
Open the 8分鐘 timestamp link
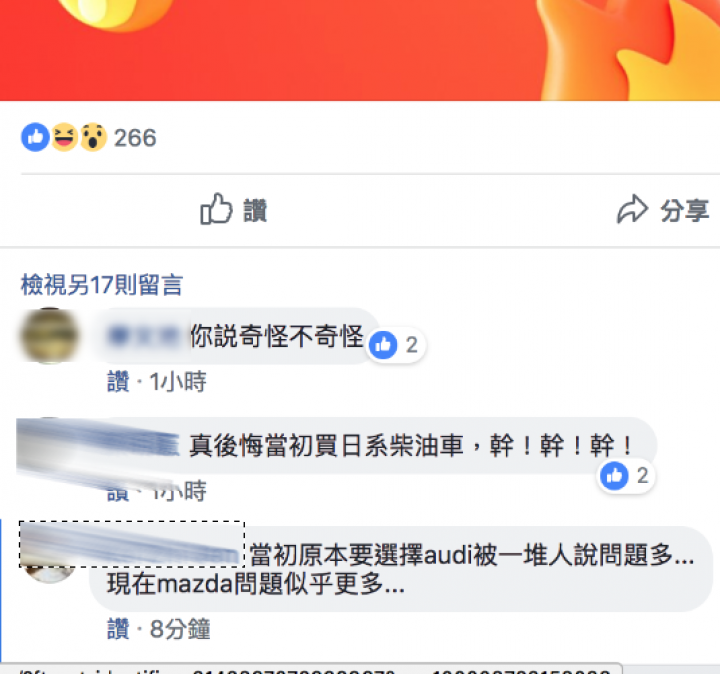coord(180,629)
